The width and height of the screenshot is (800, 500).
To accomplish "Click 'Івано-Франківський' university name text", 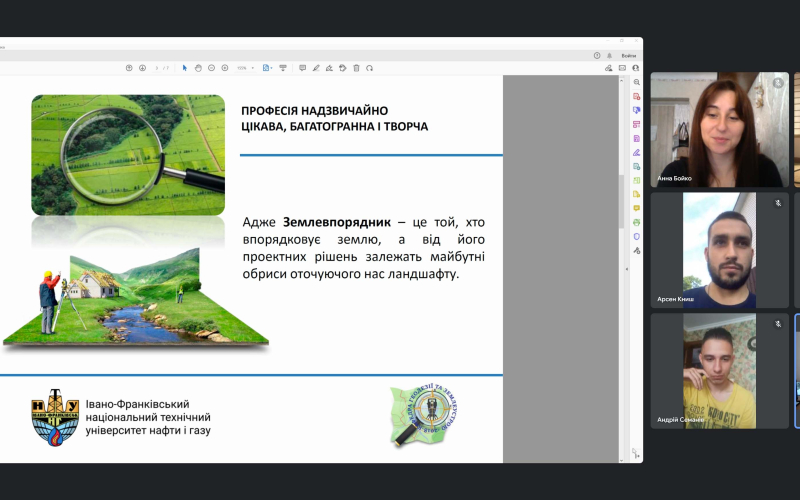I will coord(137,404).
